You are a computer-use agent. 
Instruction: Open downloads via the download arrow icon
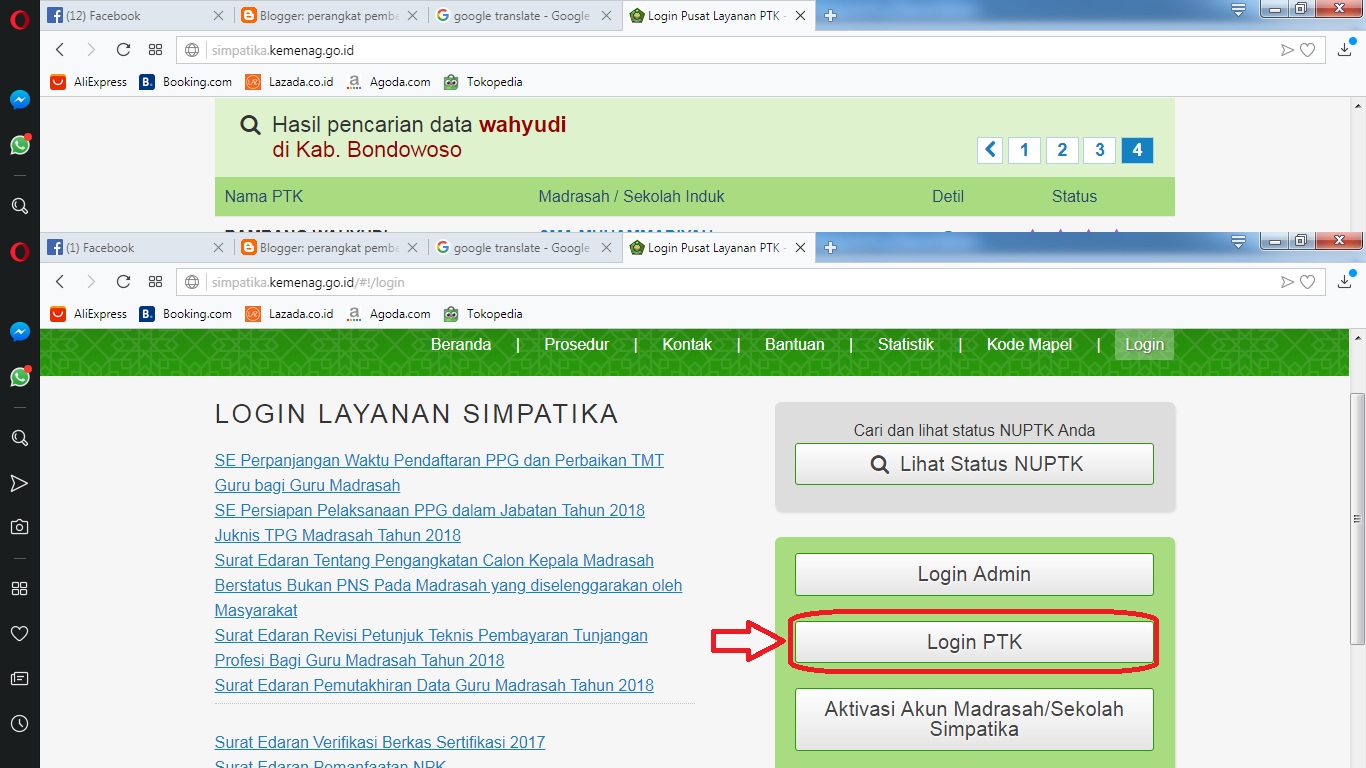1344,283
